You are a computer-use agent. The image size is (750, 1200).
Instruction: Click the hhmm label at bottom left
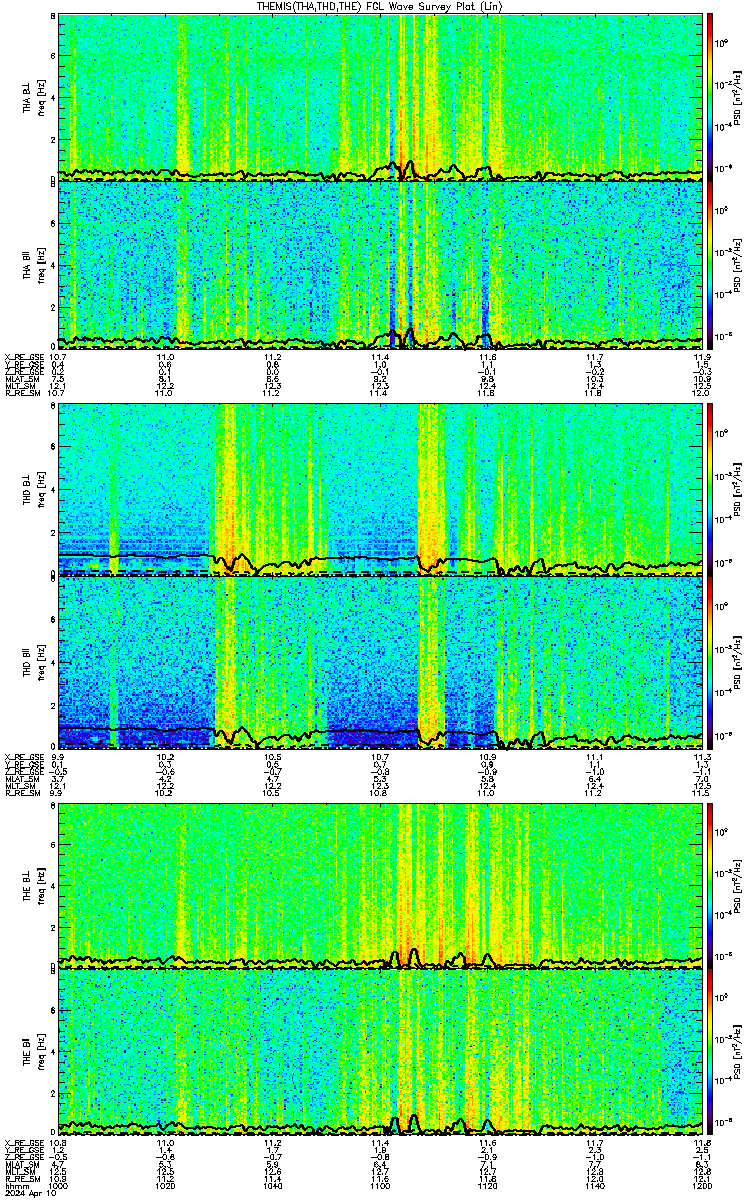16,1186
